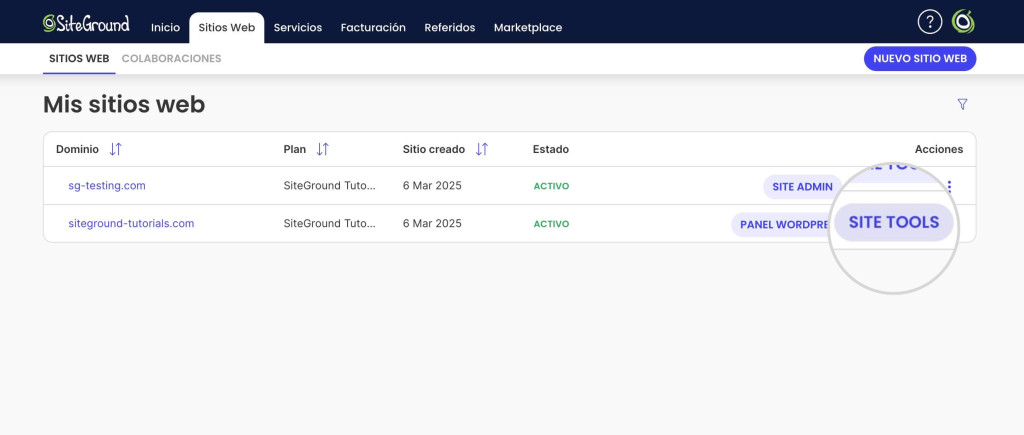Open Referidos menu

(449, 27)
